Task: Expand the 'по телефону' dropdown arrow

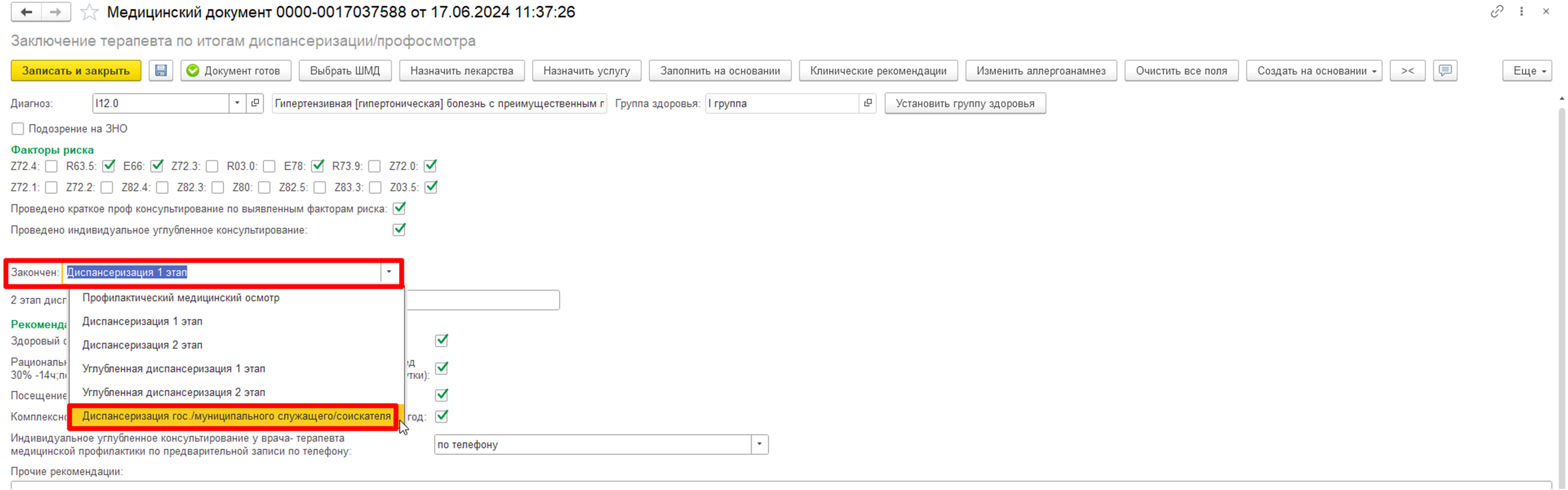Action: [759, 445]
